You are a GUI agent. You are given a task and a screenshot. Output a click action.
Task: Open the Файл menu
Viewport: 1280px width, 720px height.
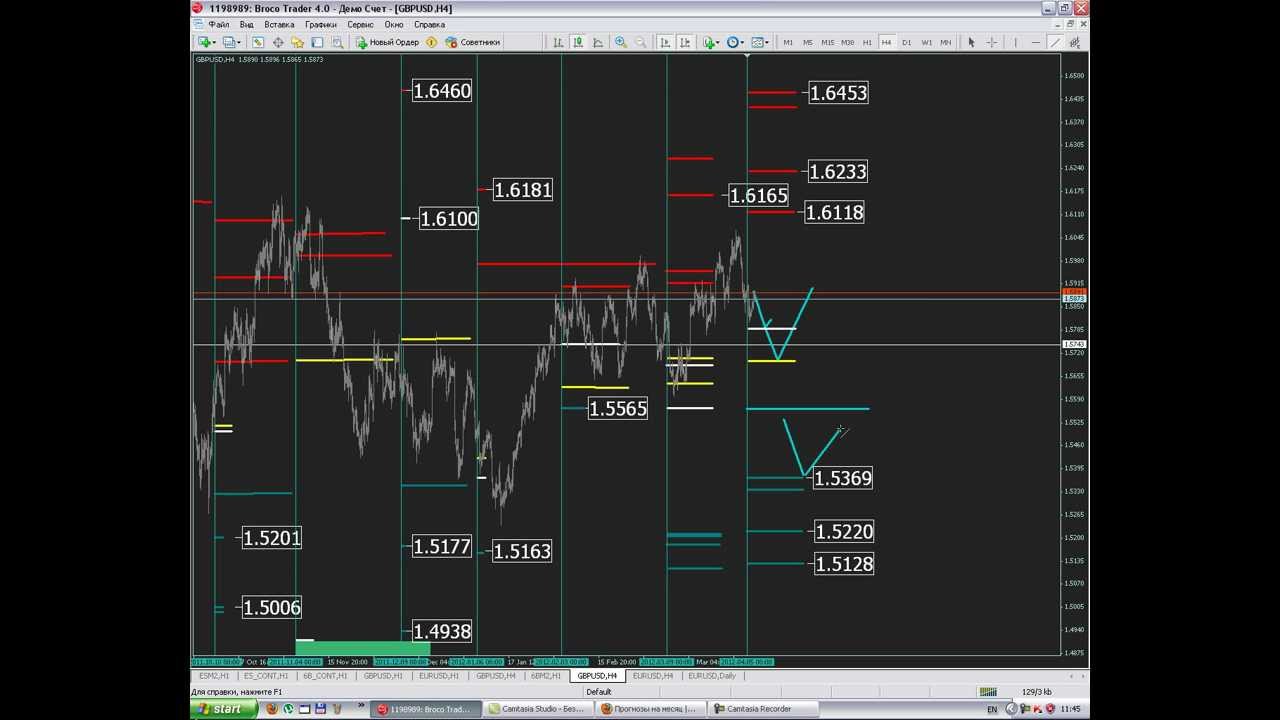tap(218, 24)
